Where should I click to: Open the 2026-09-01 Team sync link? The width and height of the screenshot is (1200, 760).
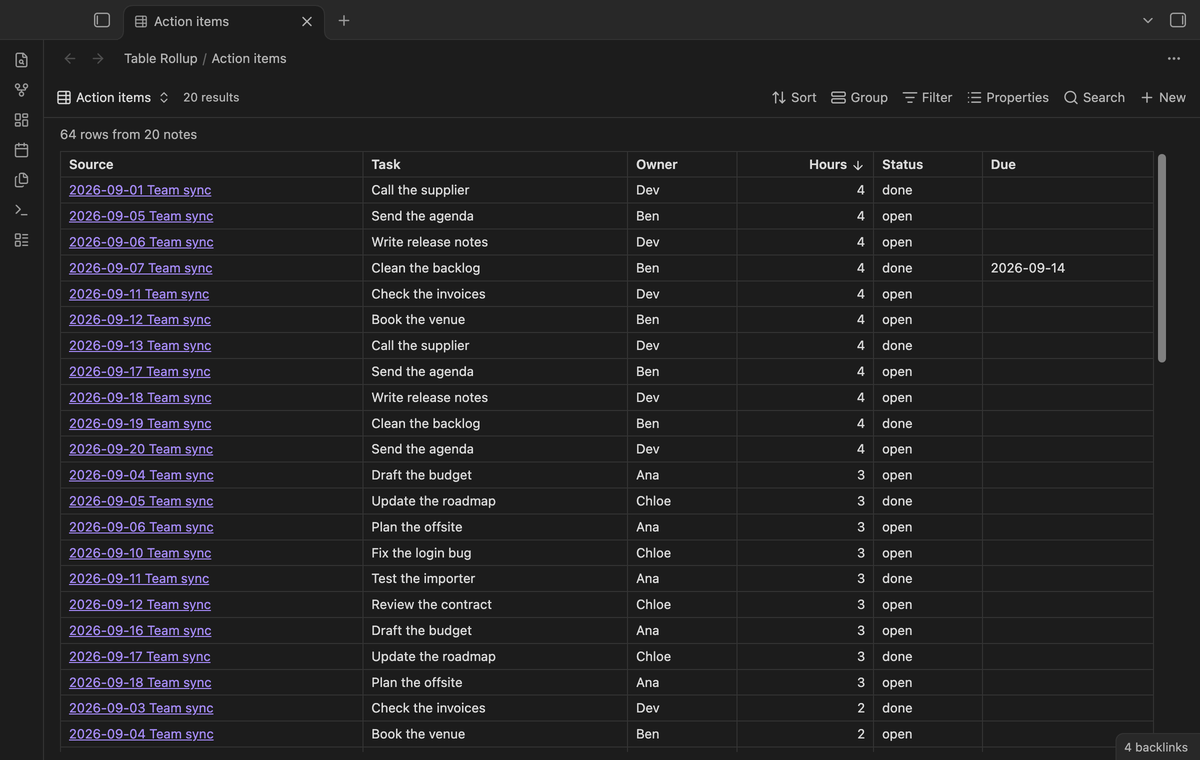tap(140, 190)
